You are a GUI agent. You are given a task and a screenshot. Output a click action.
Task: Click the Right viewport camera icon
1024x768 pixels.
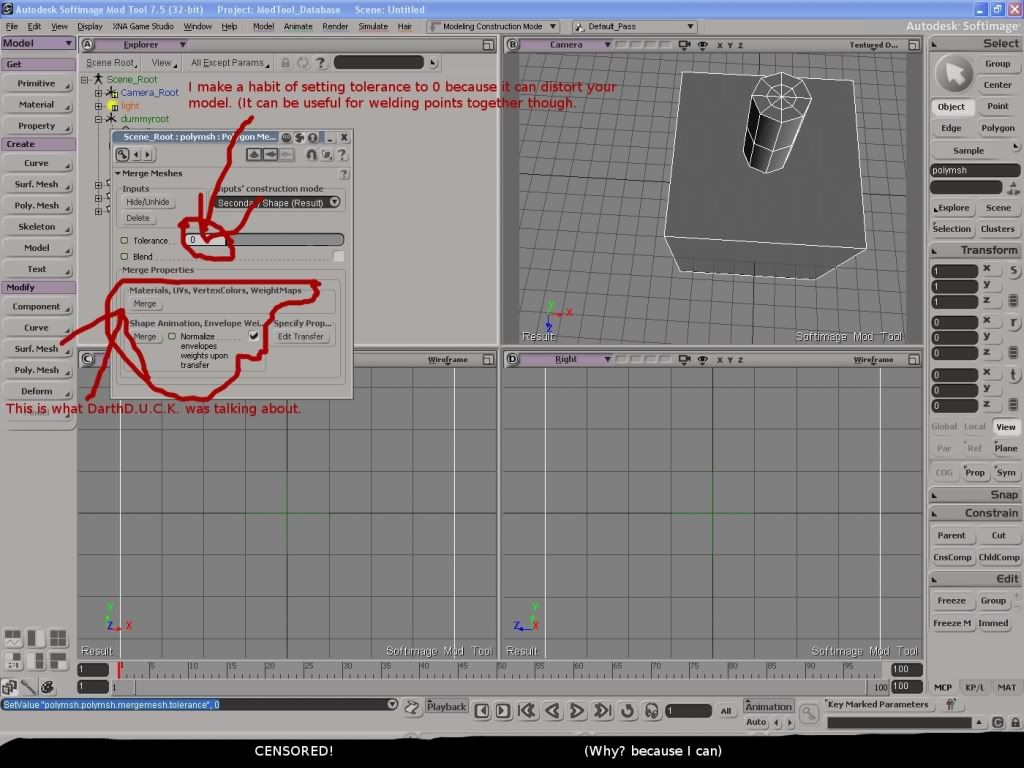[x=684, y=360]
